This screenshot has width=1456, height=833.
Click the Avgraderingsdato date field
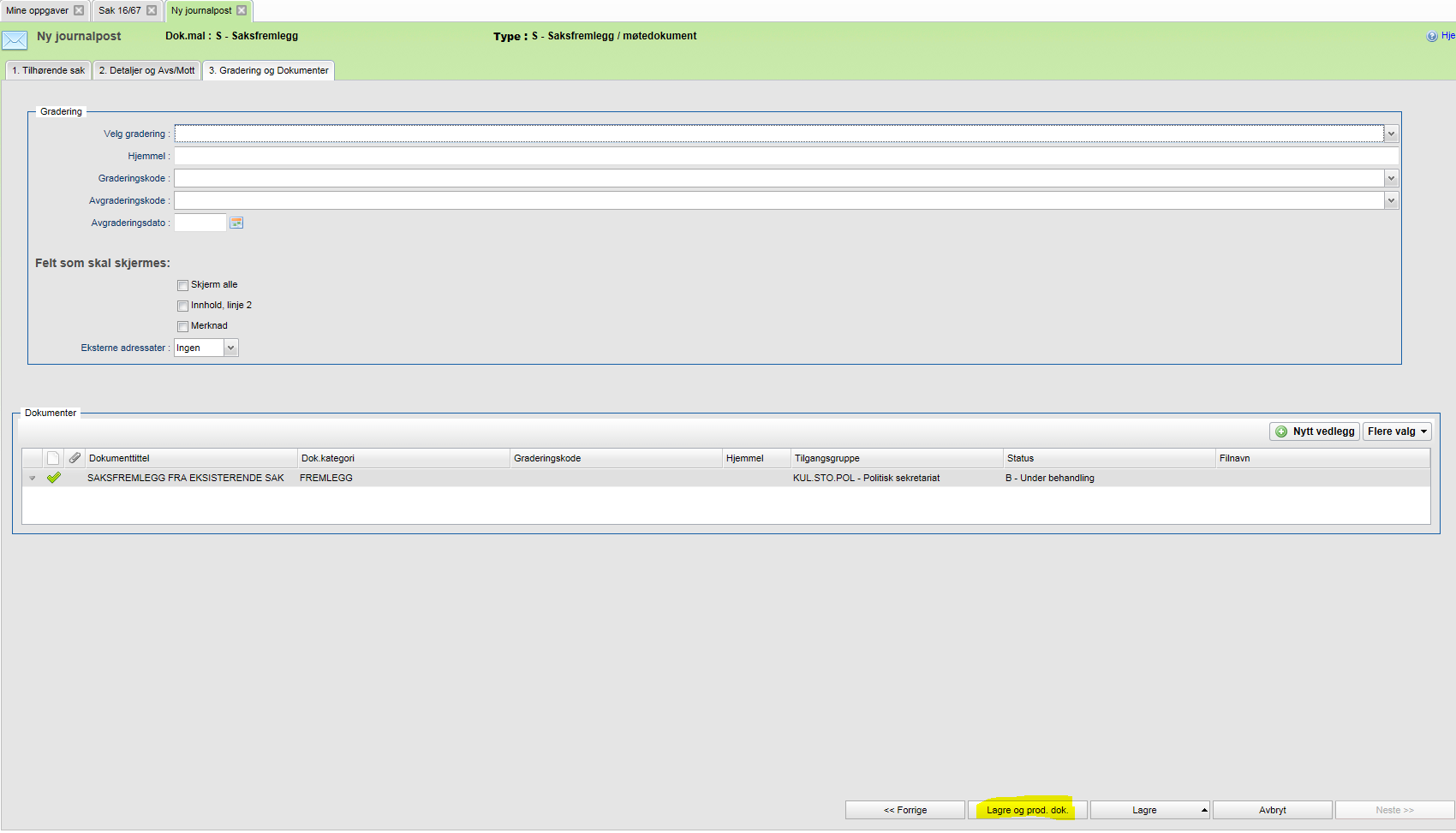(200, 223)
